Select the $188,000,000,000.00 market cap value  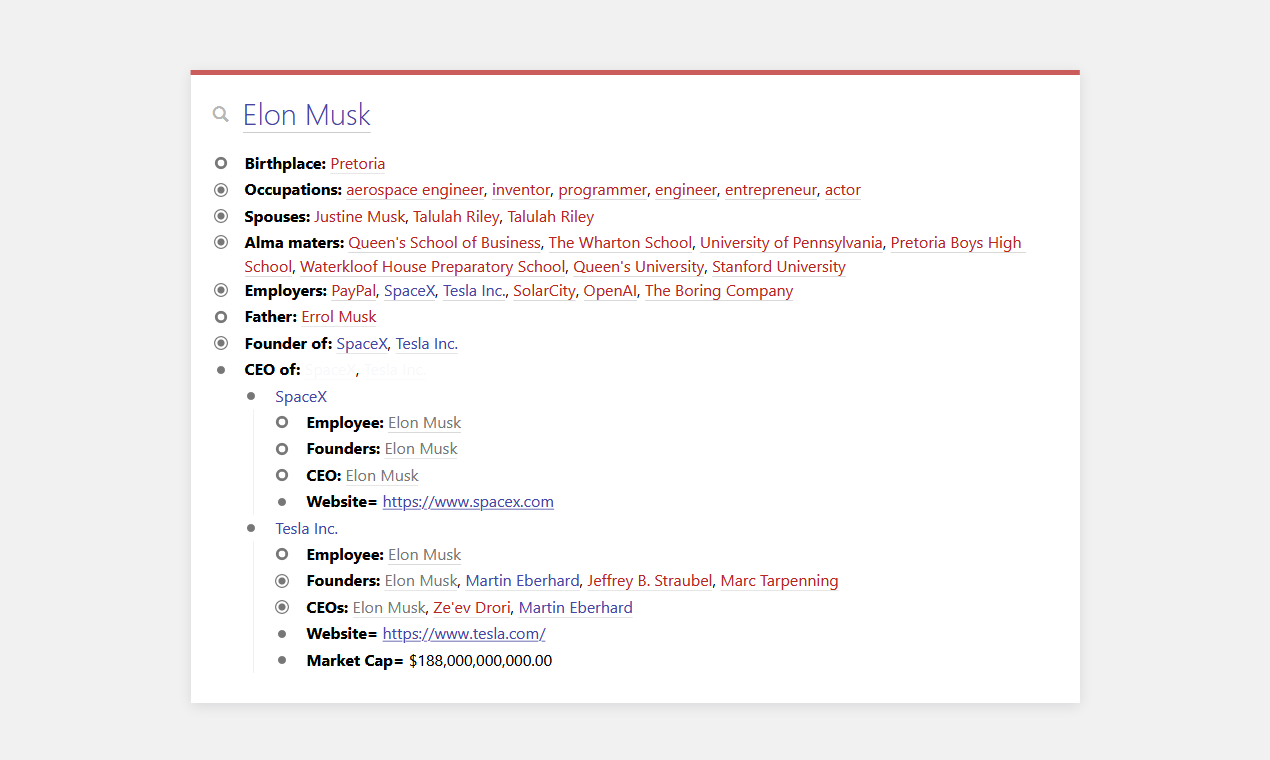click(481, 661)
